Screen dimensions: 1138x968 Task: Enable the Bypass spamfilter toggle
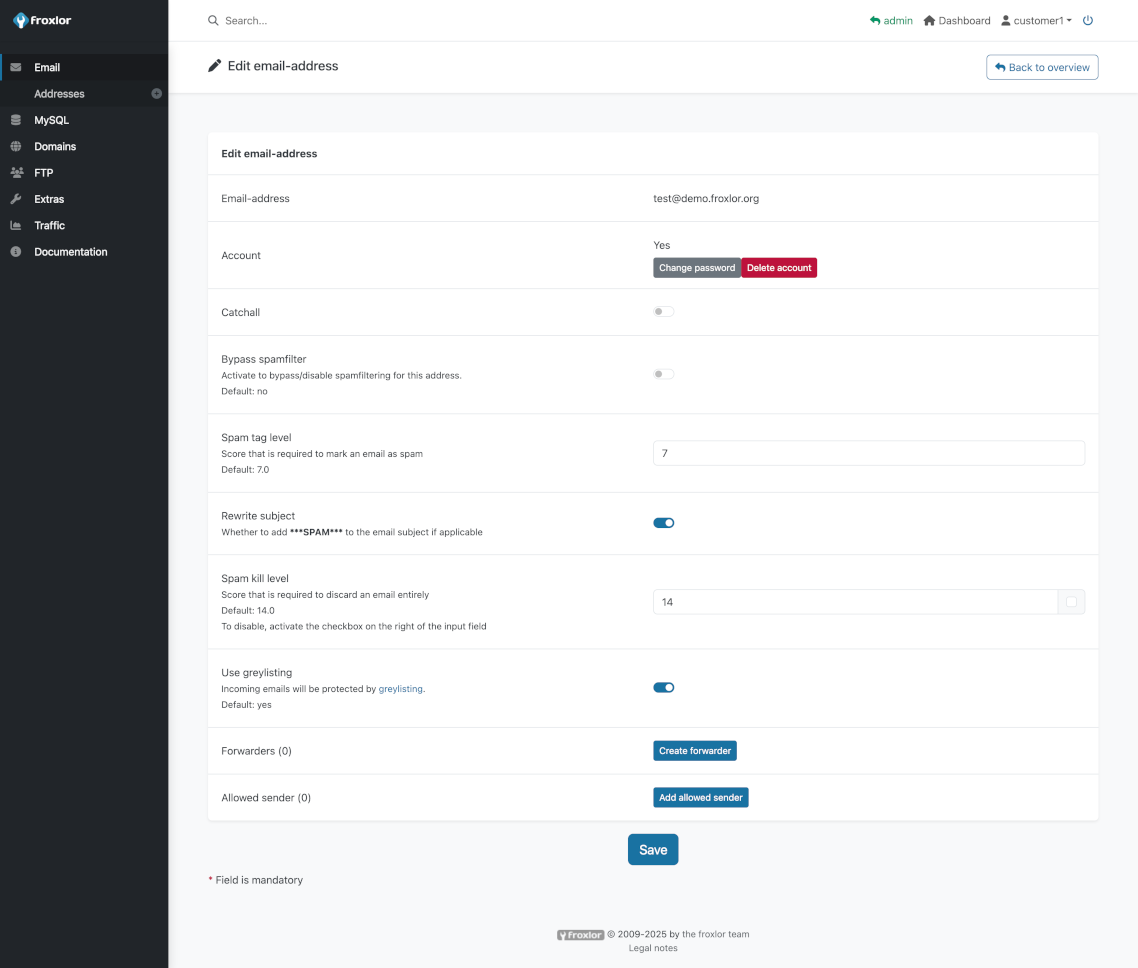pyautogui.click(x=663, y=373)
